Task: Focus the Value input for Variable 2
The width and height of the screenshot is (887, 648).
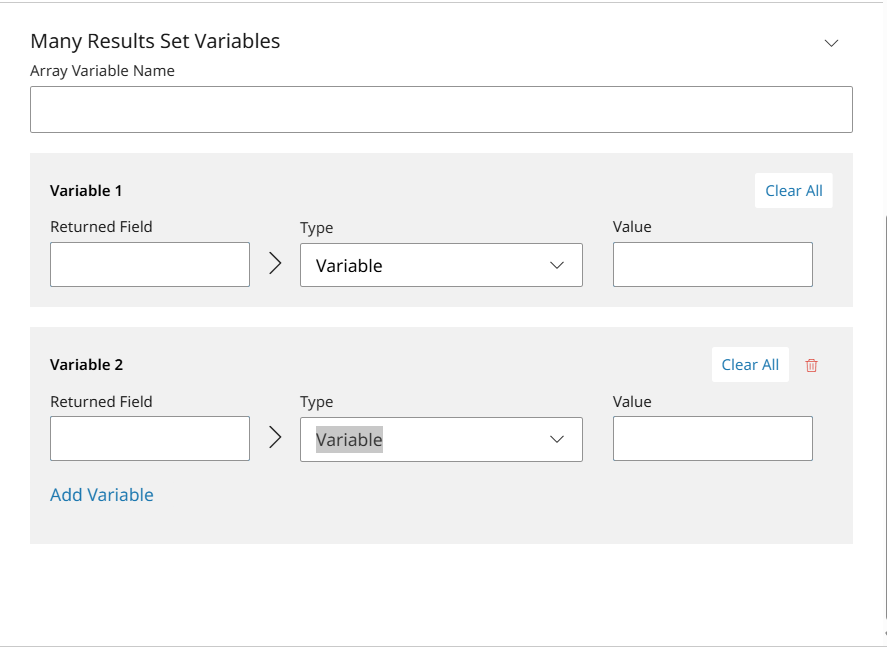Action: point(713,439)
